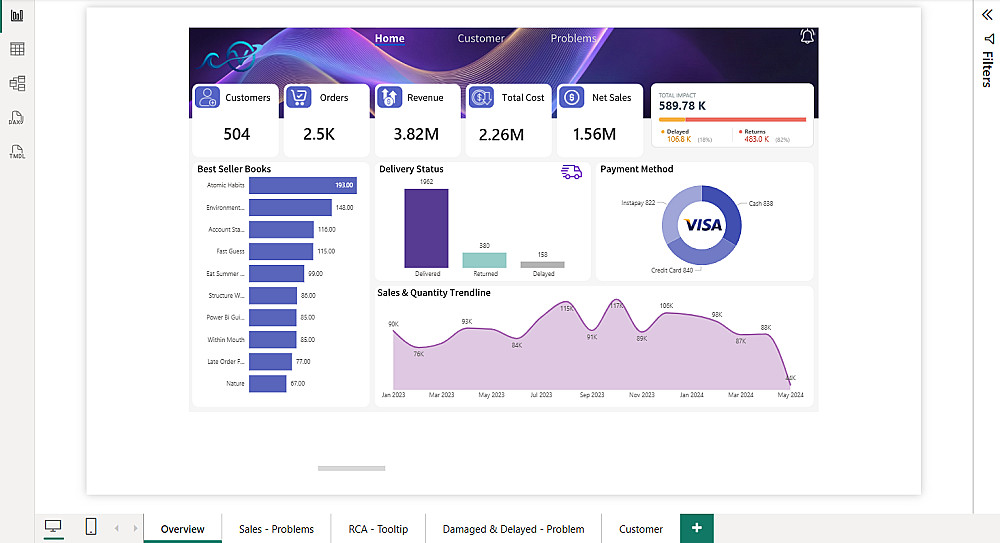Show next page tabs arrow
The image size is (1000, 543).
(x=135, y=528)
